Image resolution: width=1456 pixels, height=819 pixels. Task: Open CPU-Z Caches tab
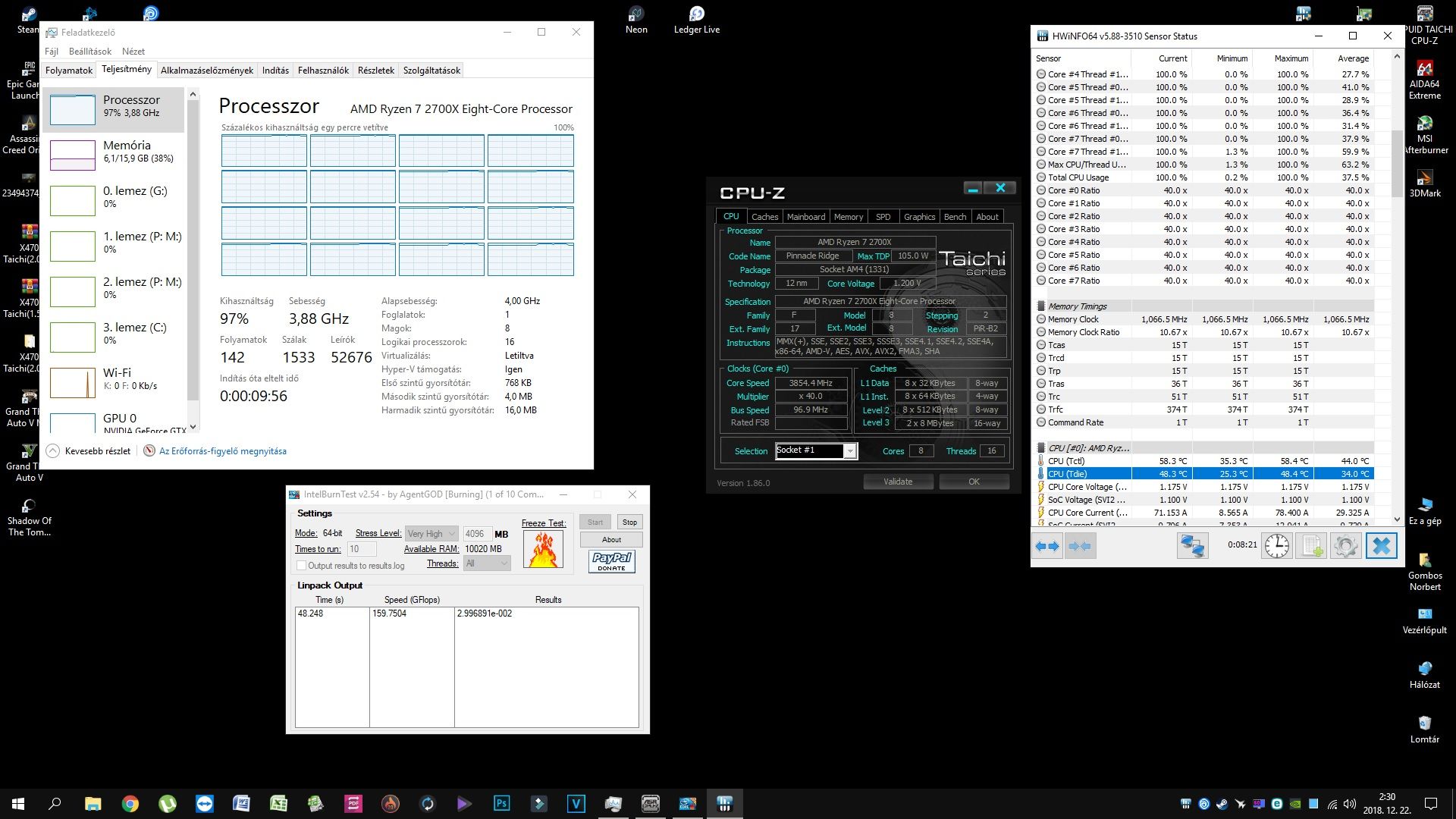pos(764,217)
